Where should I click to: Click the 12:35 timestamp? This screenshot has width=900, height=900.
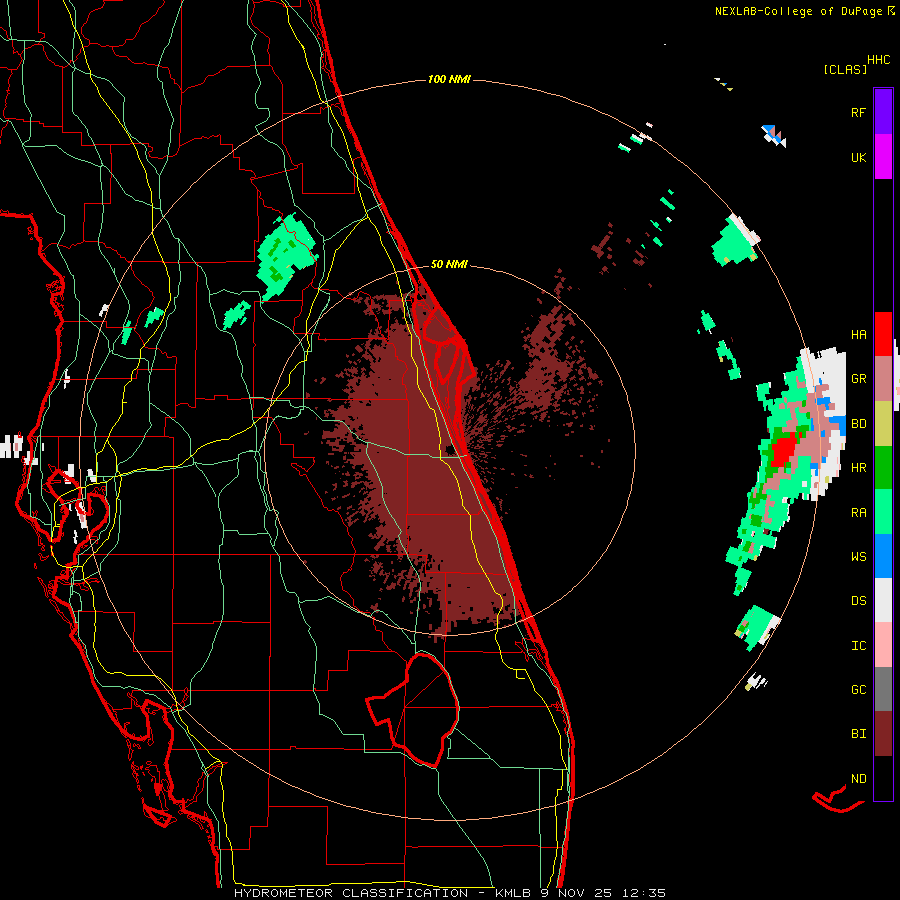coord(646,893)
